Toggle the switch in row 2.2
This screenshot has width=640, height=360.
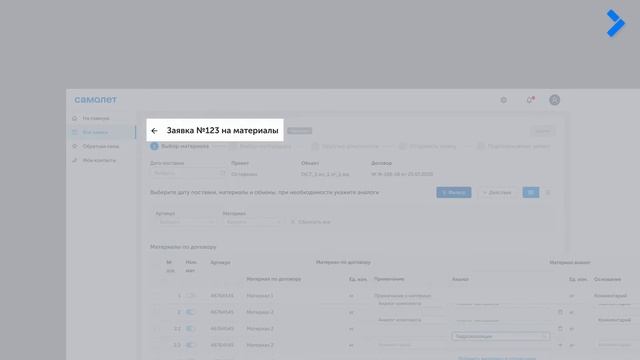click(190, 328)
